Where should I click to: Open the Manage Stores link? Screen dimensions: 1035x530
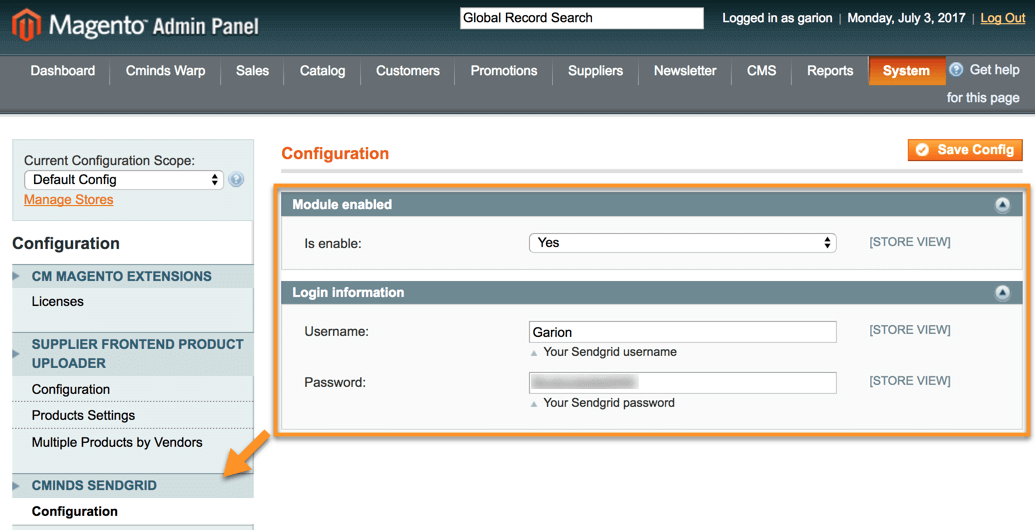coord(68,200)
